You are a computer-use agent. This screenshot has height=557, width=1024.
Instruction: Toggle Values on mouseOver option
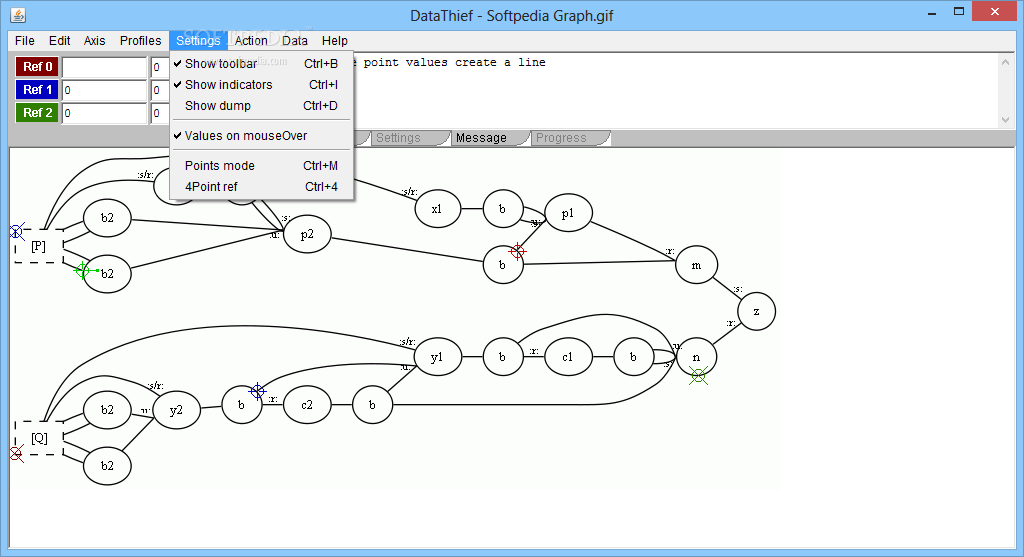pos(261,135)
